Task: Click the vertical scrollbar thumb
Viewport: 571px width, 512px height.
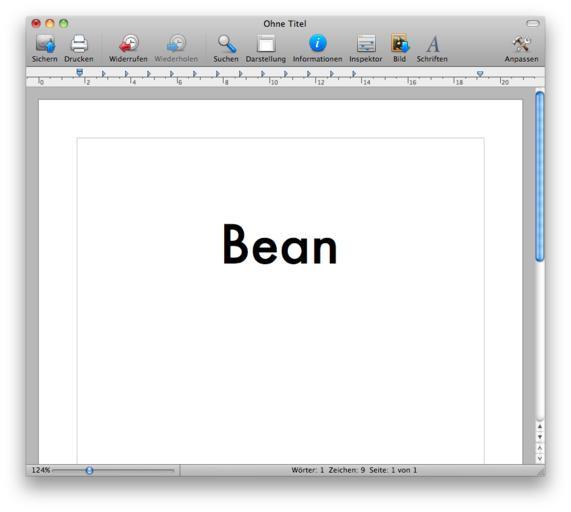Action: tap(540, 177)
